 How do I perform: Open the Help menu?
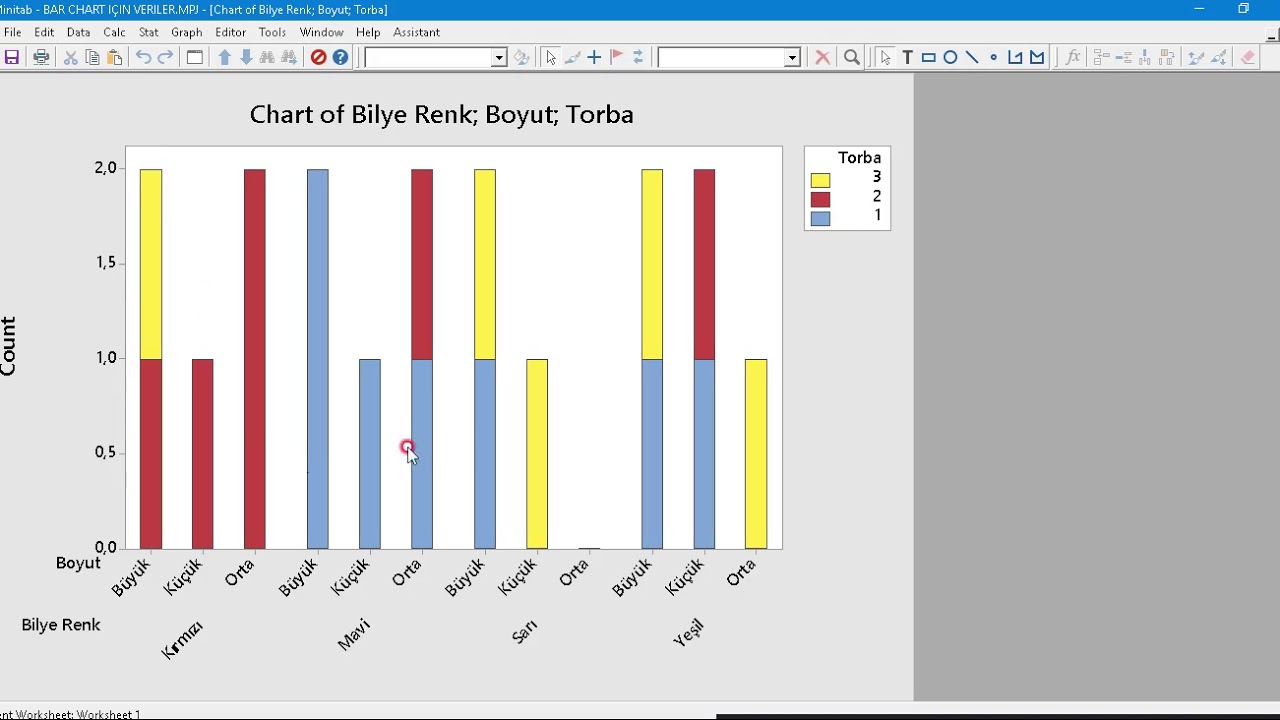tap(368, 32)
